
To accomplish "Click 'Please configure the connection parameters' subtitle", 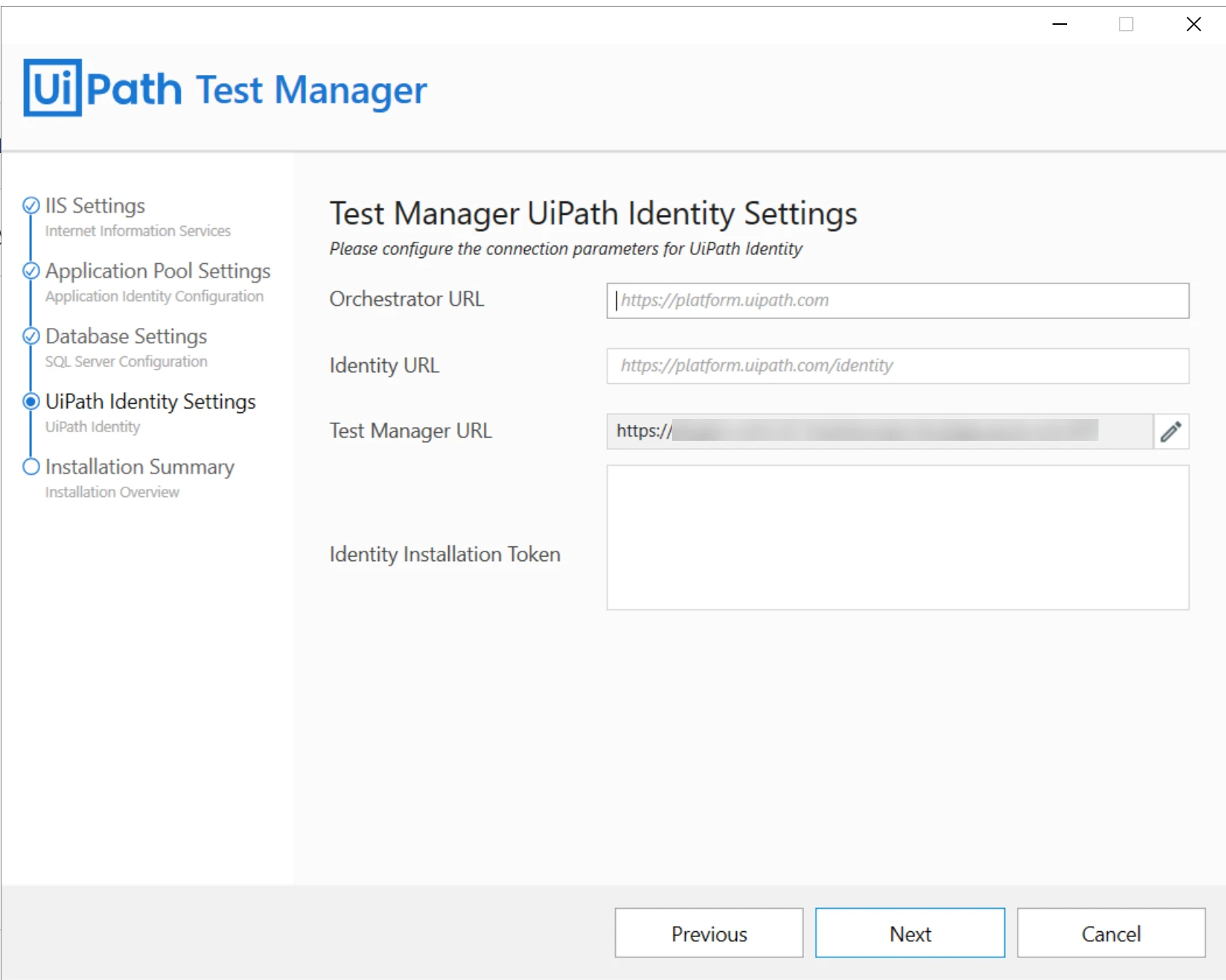I will [x=566, y=249].
